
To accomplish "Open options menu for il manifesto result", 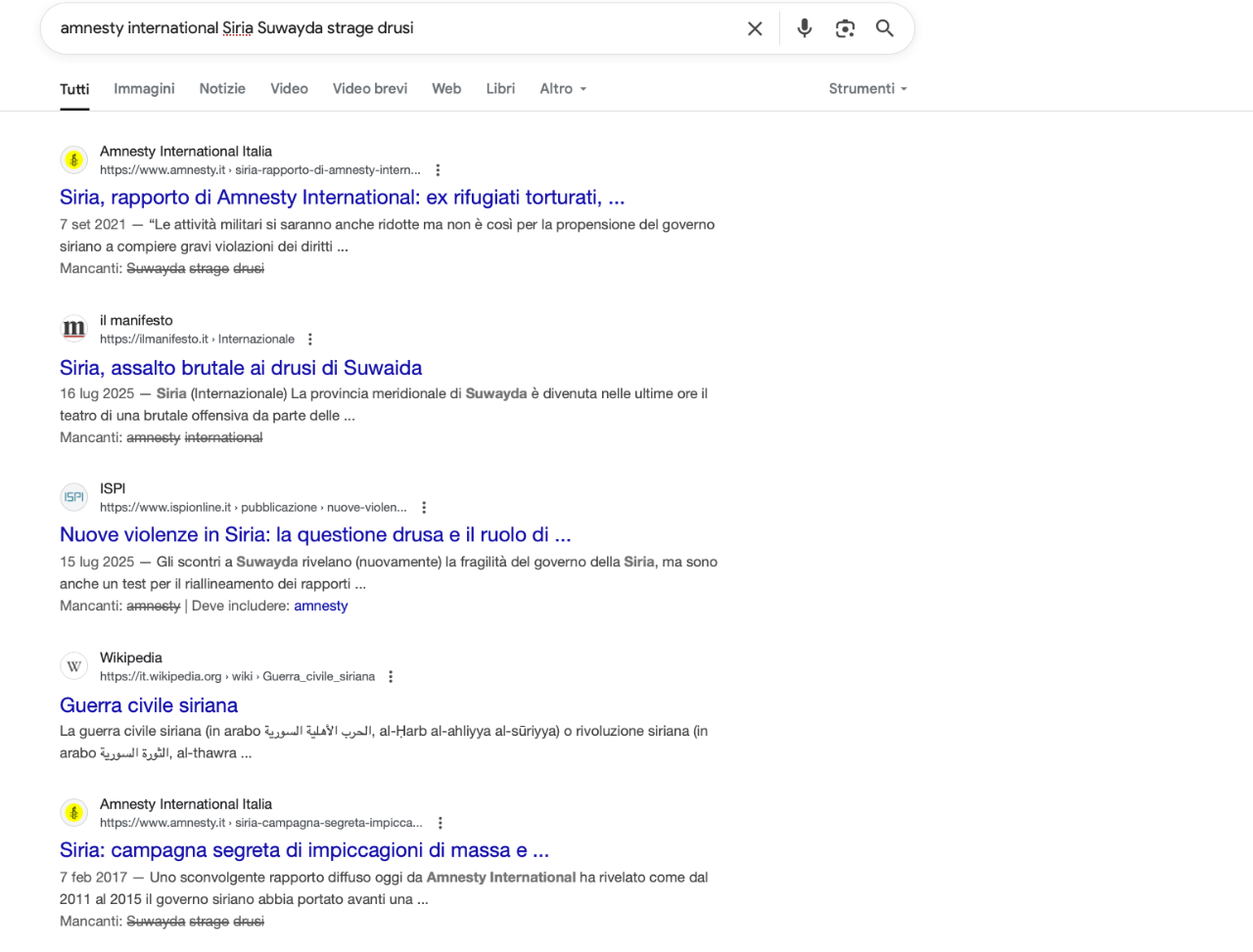I will (x=310, y=340).
